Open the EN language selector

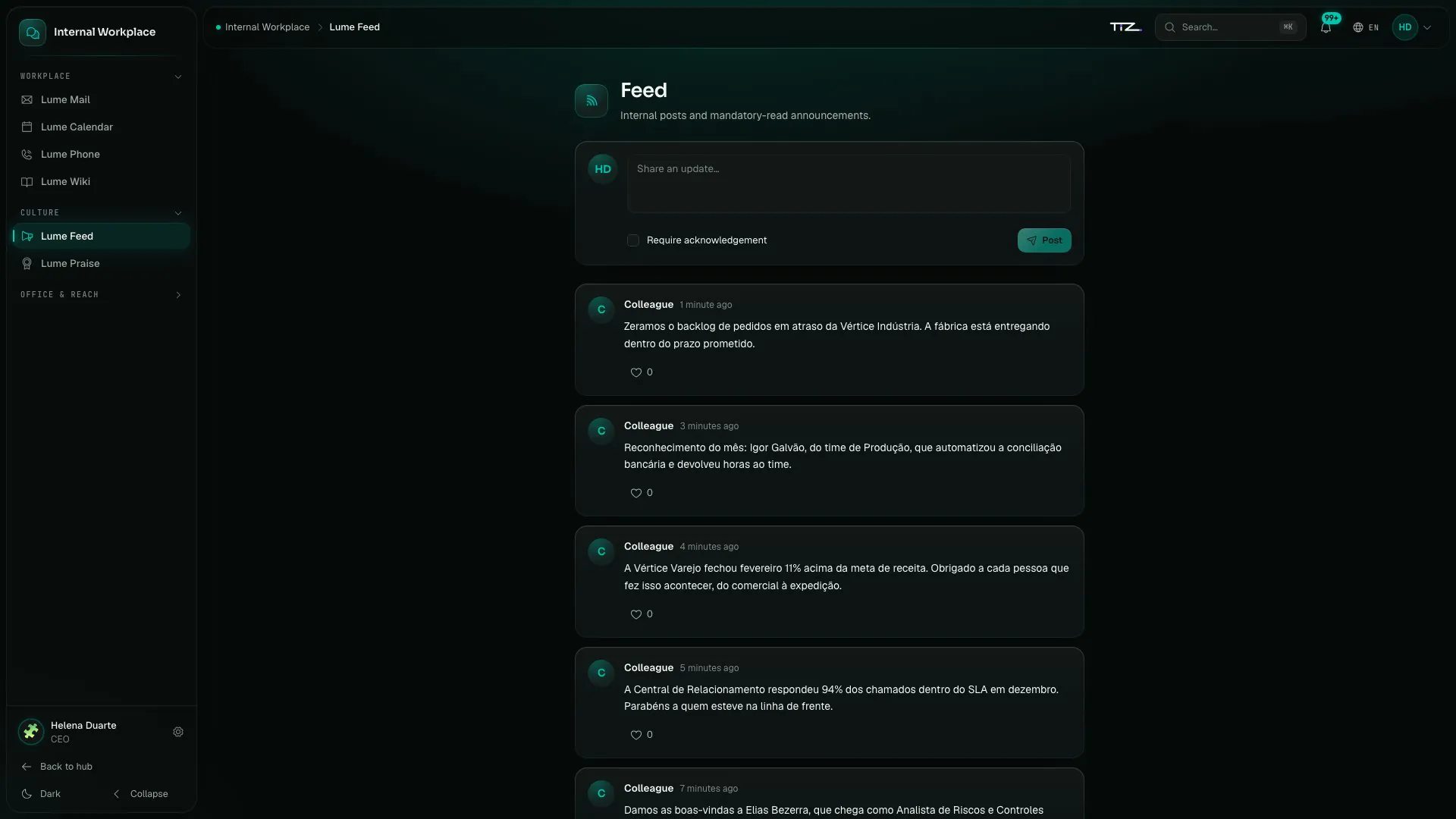[x=1366, y=27]
